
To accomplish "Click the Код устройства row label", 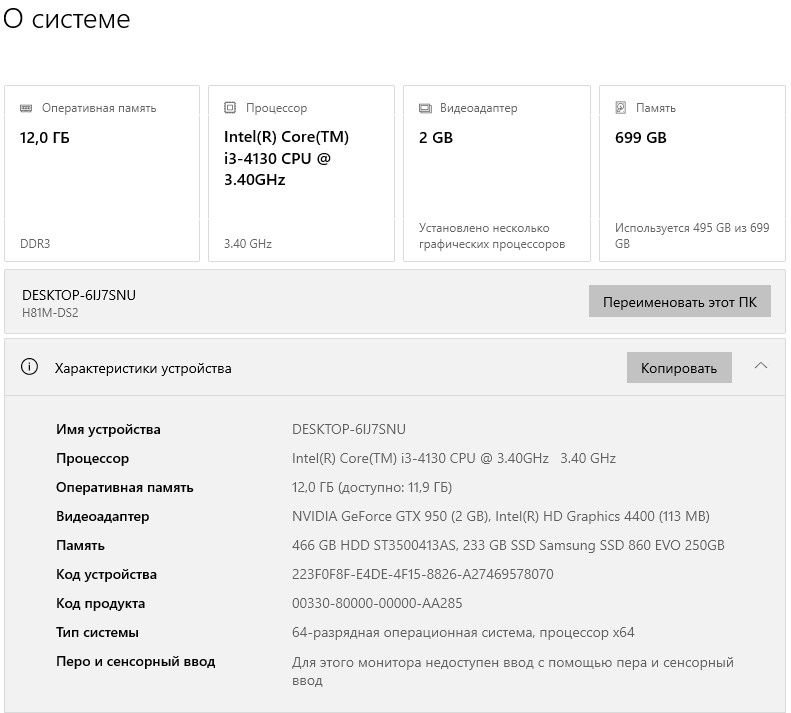I will click(x=106, y=574).
